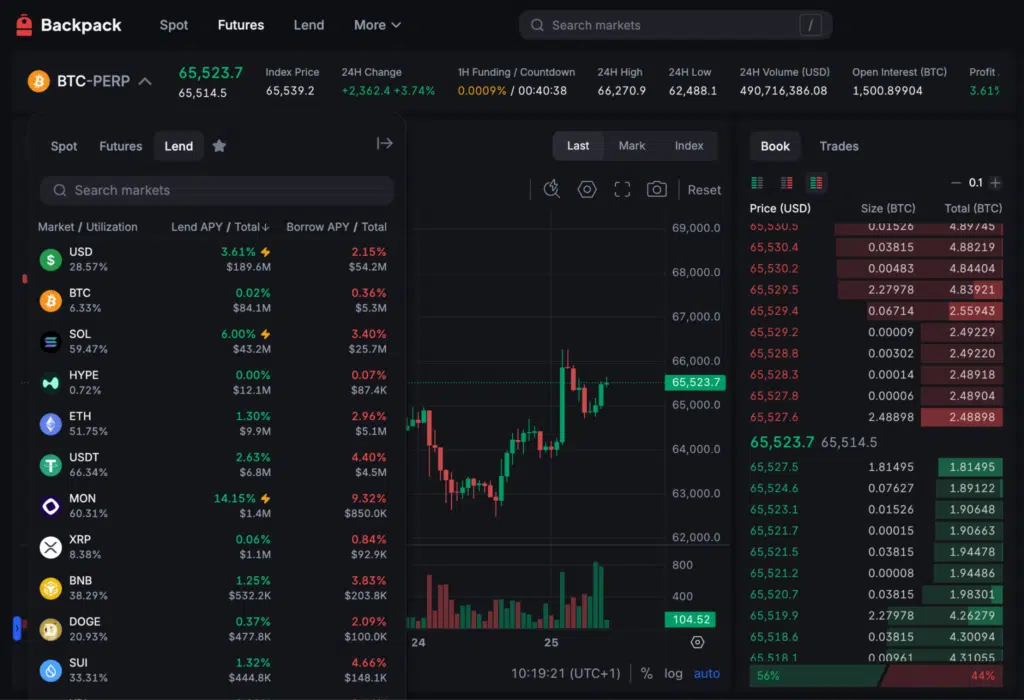The width and height of the screenshot is (1024, 700).
Task: Expand the More menu dropdown
Action: pos(377,25)
